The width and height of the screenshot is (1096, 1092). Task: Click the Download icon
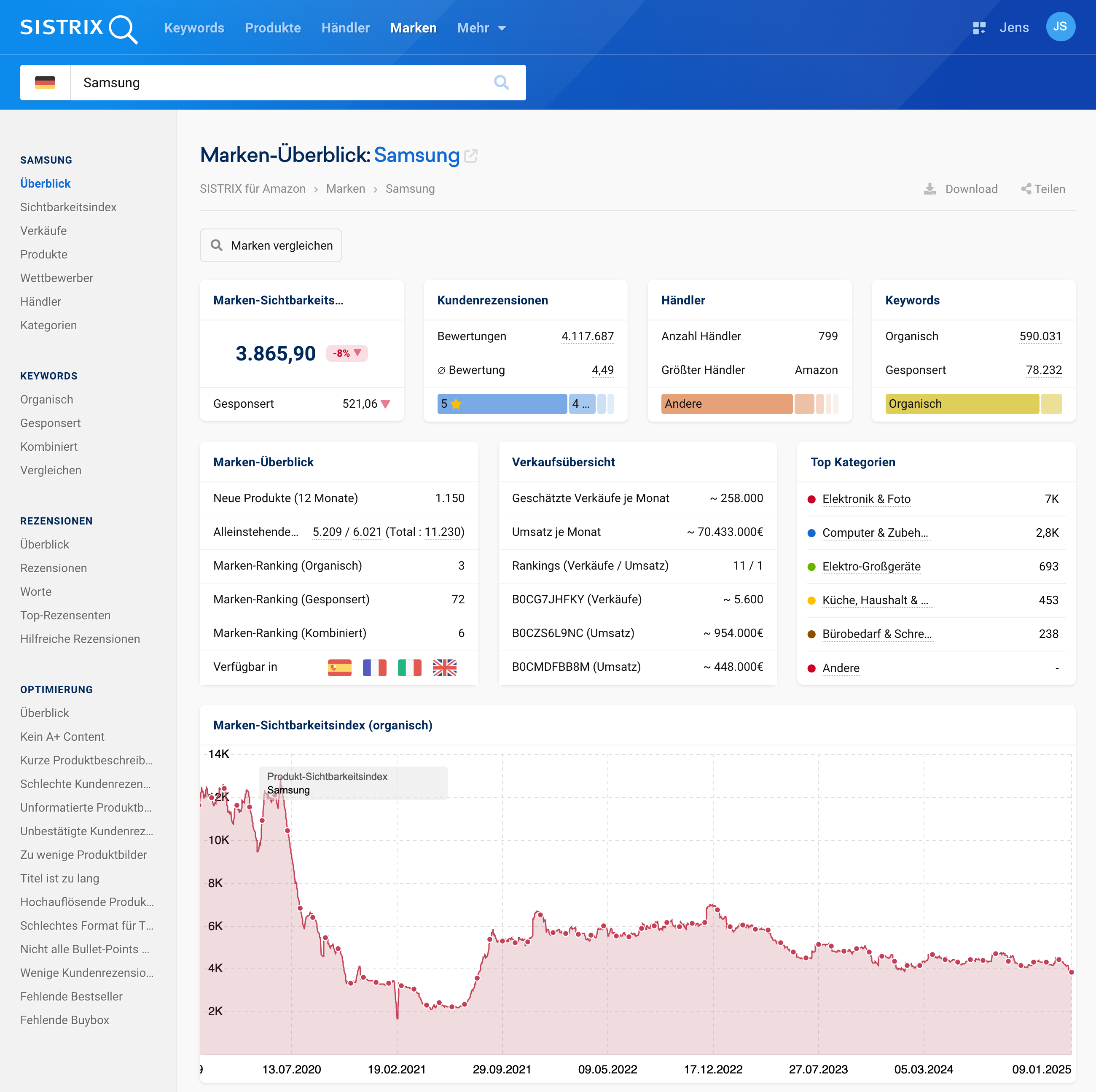pos(930,189)
